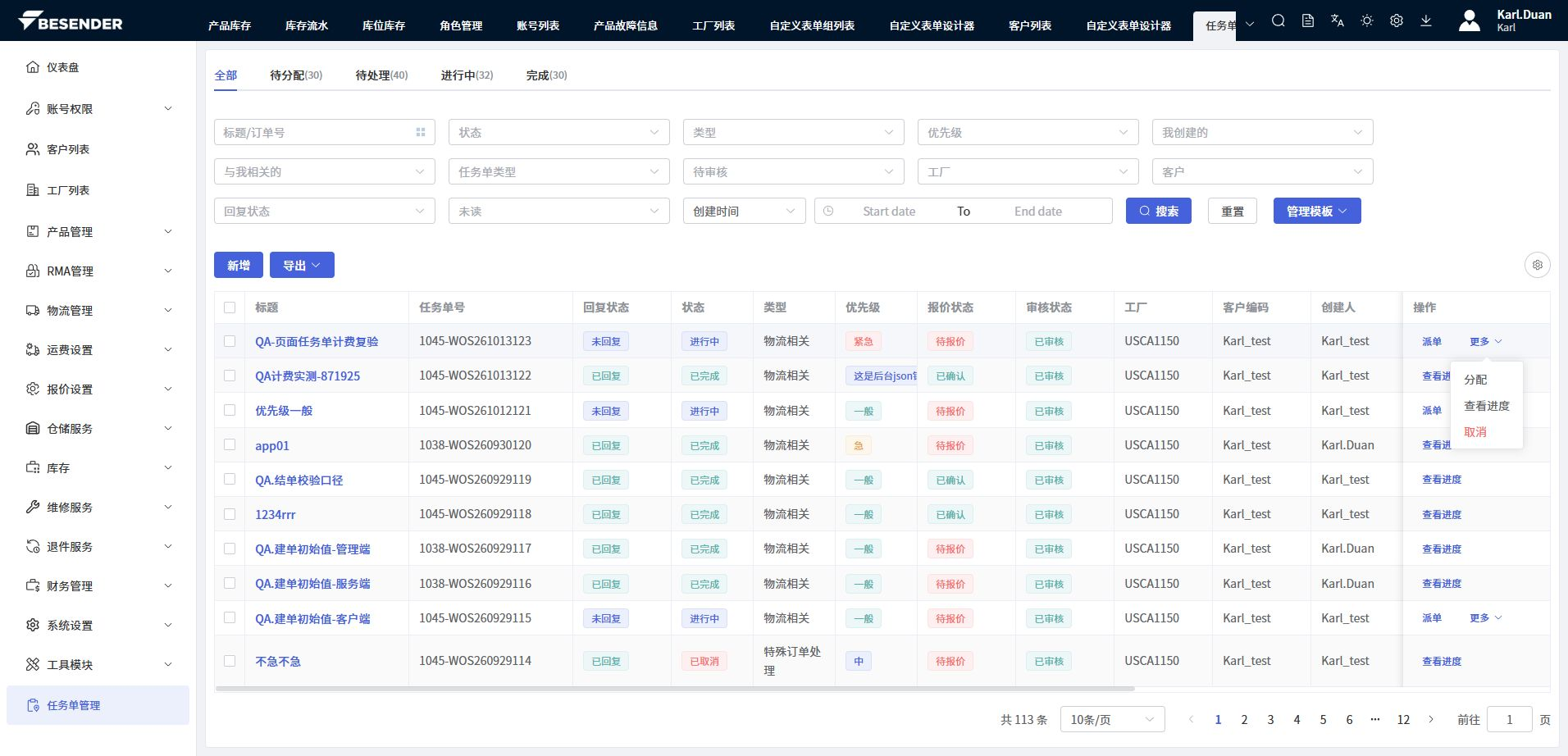Open the 状态 filter dropdown
The image size is (1568, 756).
[x=558, y=132]
